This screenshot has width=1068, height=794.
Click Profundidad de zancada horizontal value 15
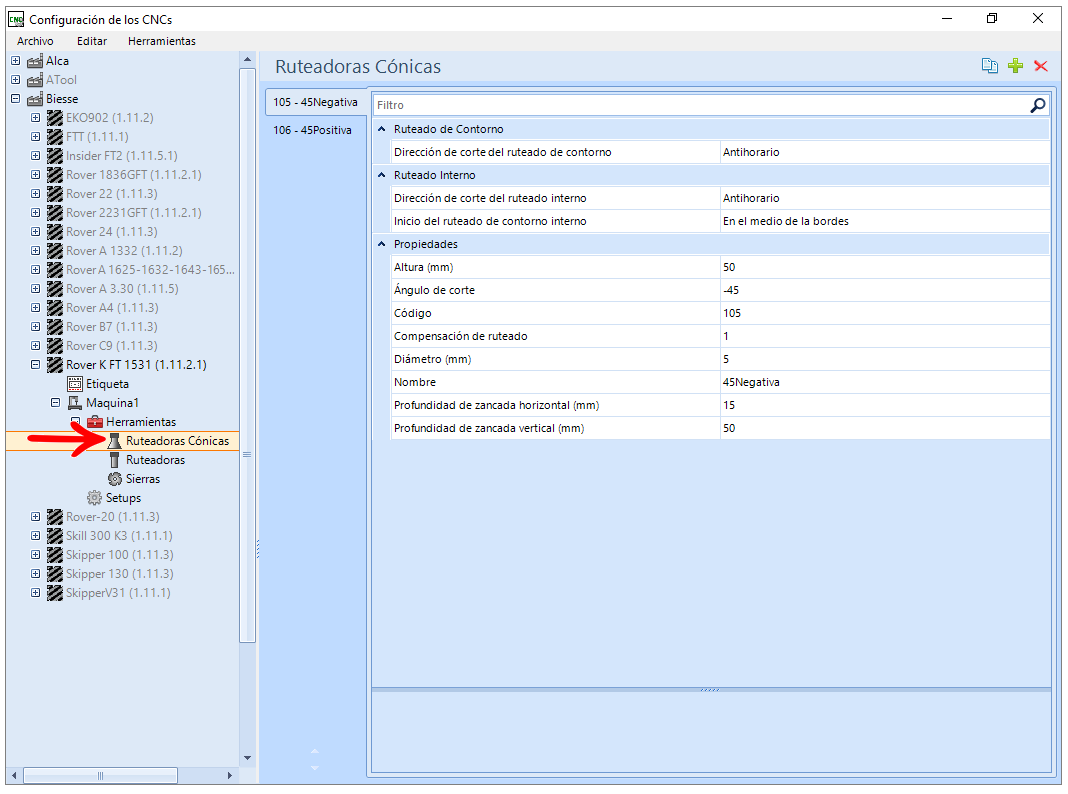885,405
